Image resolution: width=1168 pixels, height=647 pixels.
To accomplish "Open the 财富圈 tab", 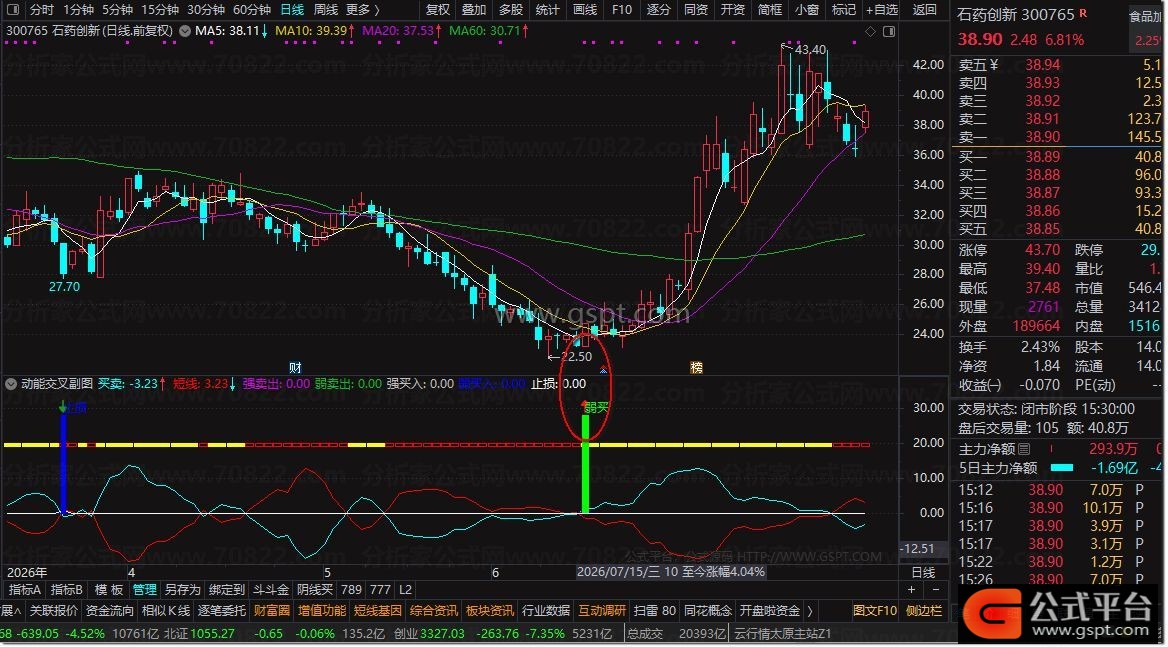I will point(272,611).
